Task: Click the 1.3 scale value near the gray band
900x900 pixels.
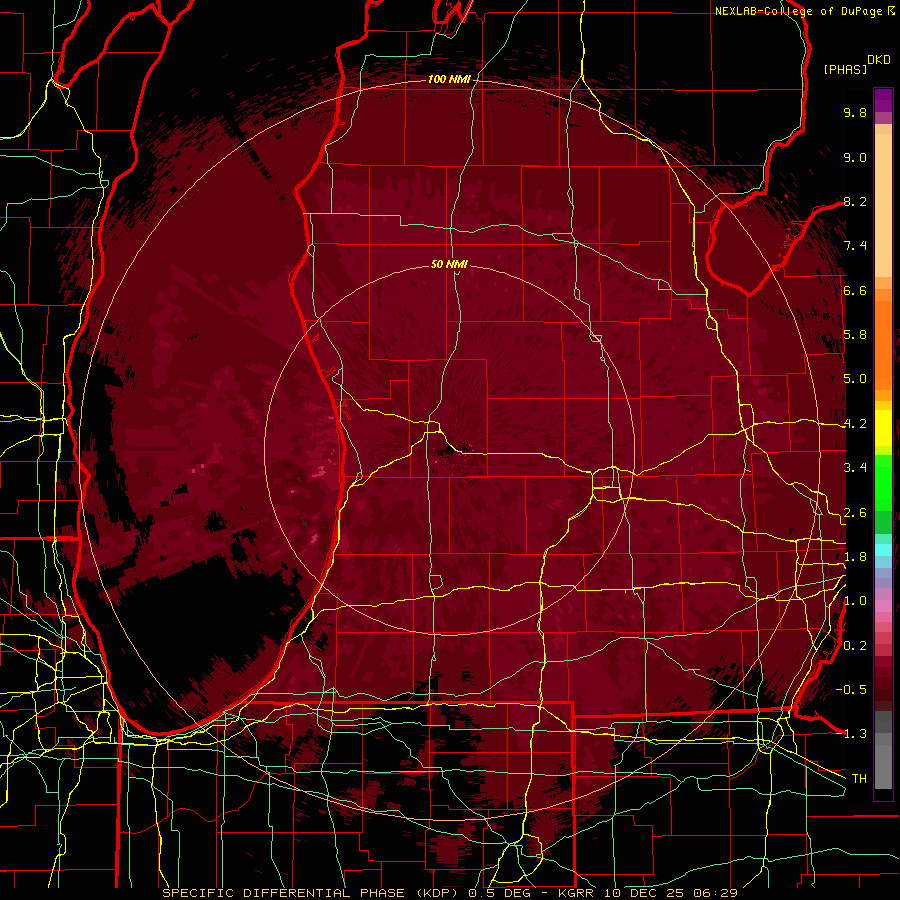Action: (855, 734)
